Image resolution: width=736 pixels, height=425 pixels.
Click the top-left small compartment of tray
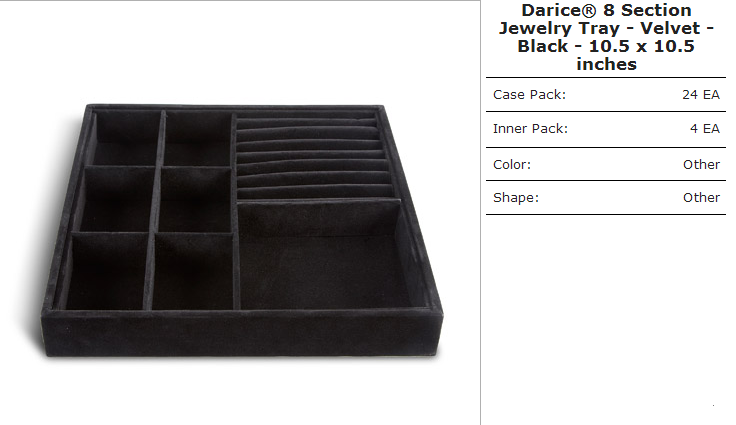[126, 138]
